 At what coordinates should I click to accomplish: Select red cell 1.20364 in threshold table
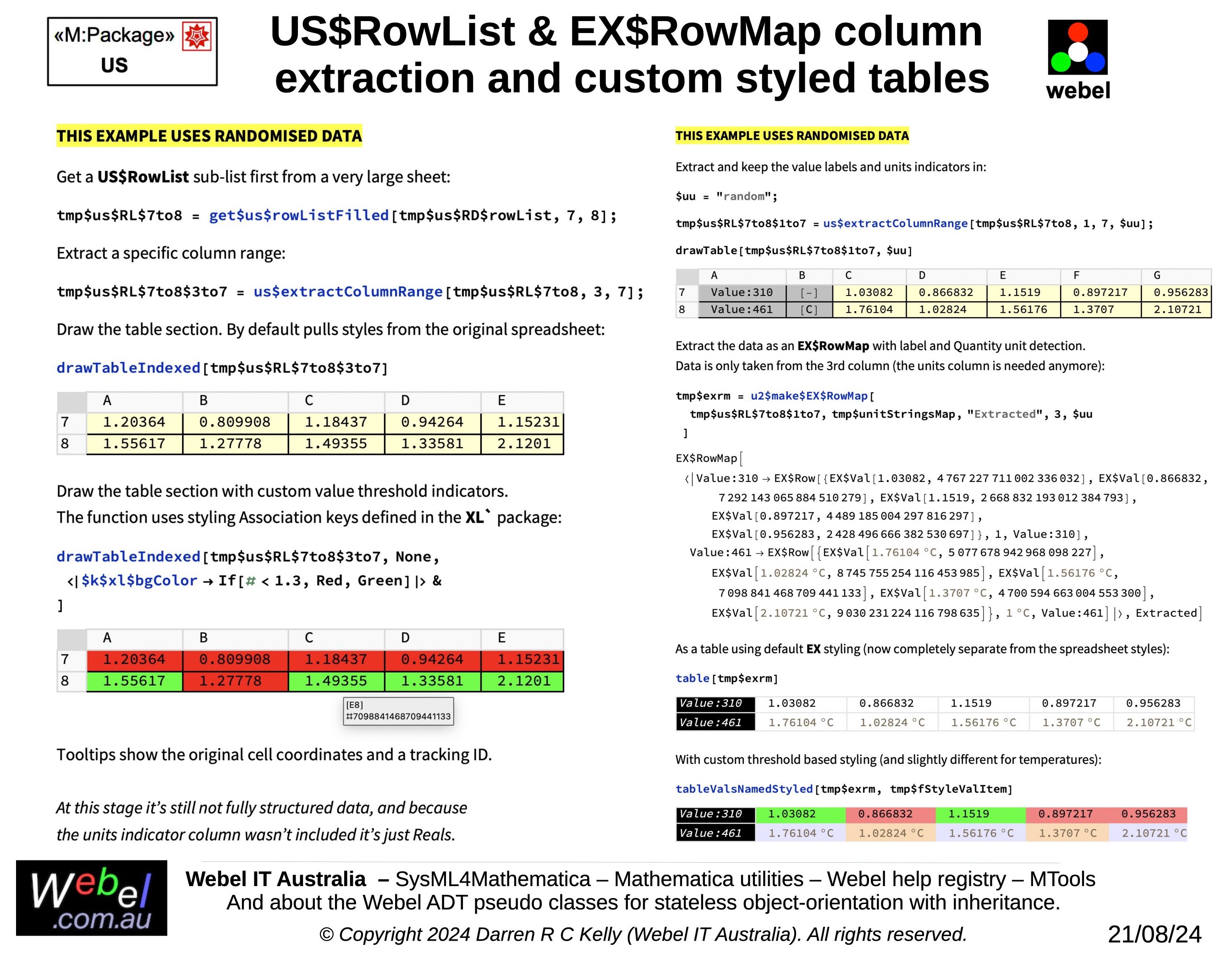coord(134,660)
